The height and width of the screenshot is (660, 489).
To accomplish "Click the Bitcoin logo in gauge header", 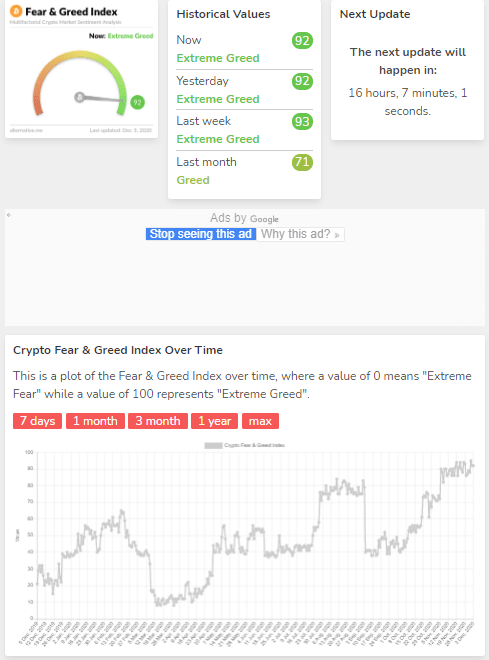I will coord(16,11).
